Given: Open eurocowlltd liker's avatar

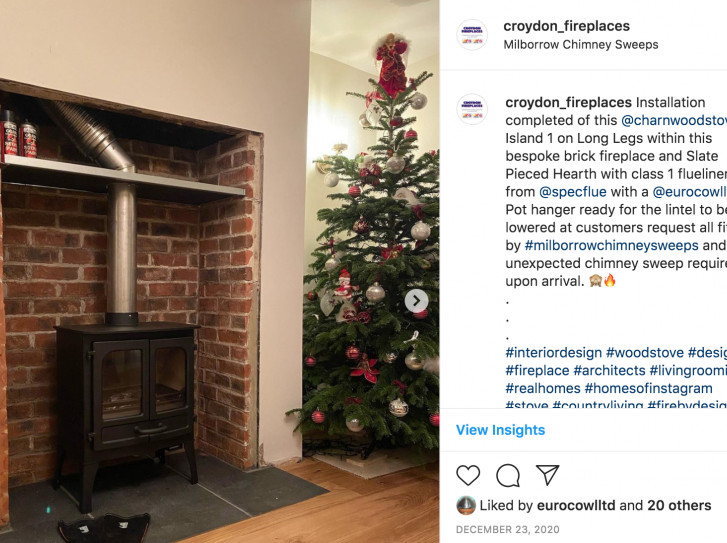Looking at the screenshot, I should tap(466, 505).
